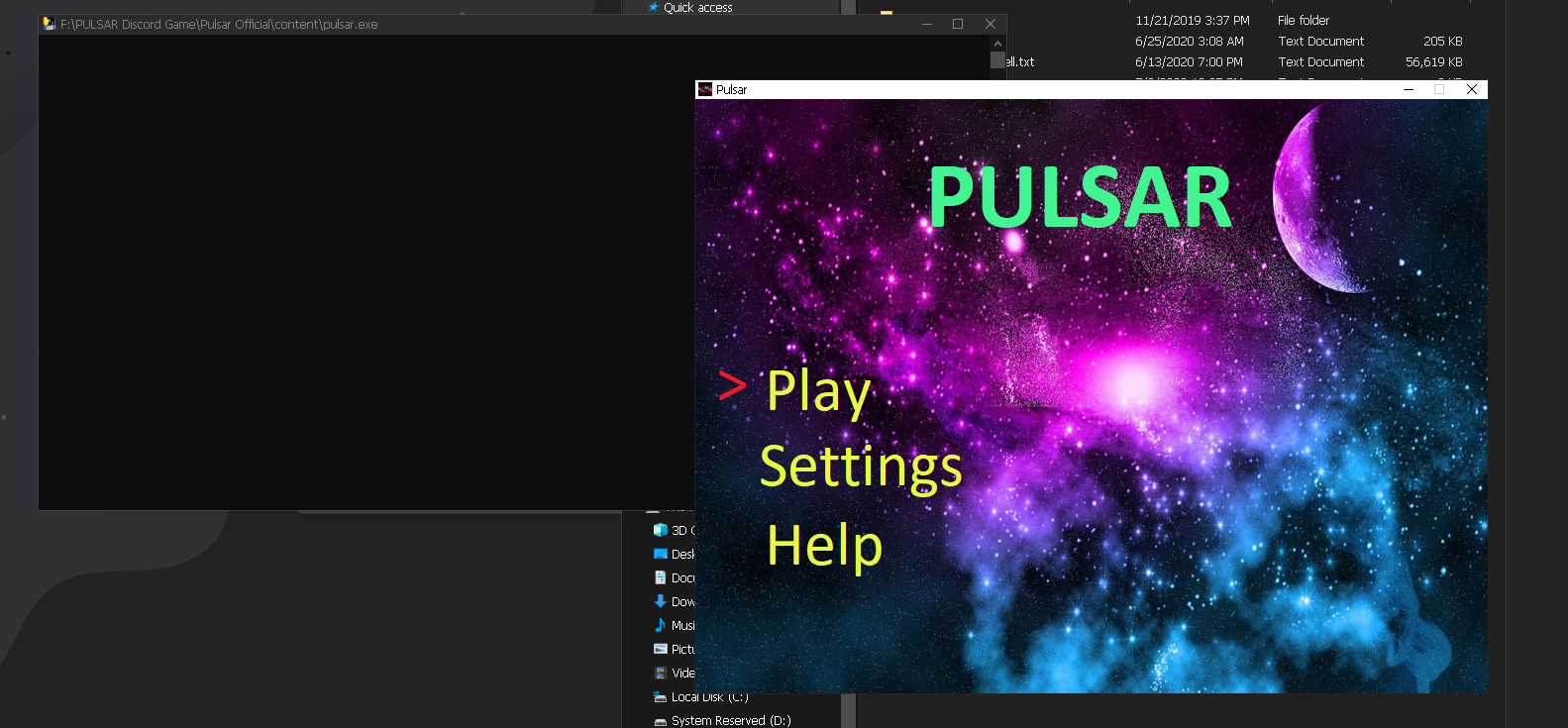Click the Downloads arrow icon in Explorer sidebar
The width and height of the screenshot is (1568, 728).
coord(660,601)
